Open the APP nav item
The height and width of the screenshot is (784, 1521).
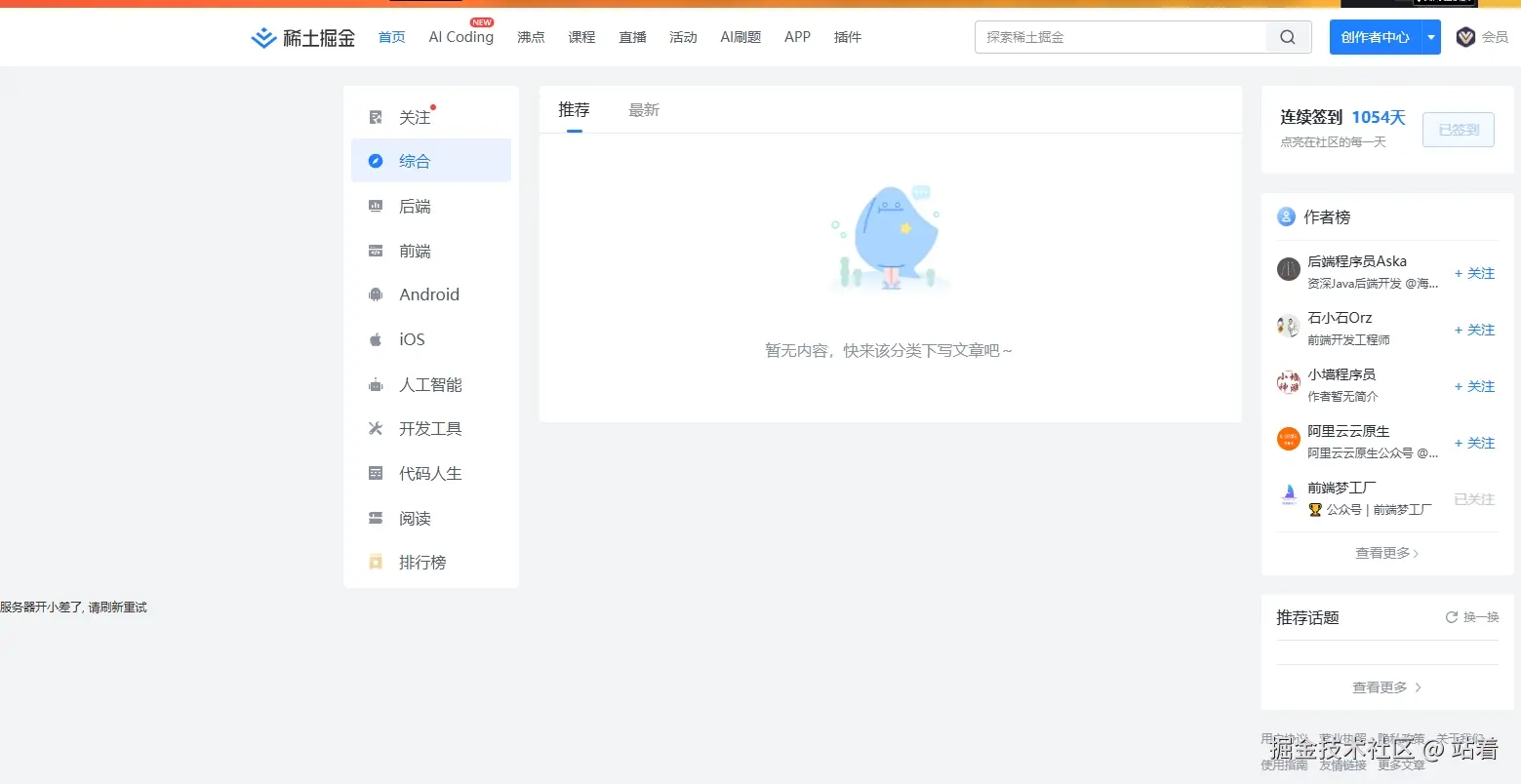click(797, 37)
